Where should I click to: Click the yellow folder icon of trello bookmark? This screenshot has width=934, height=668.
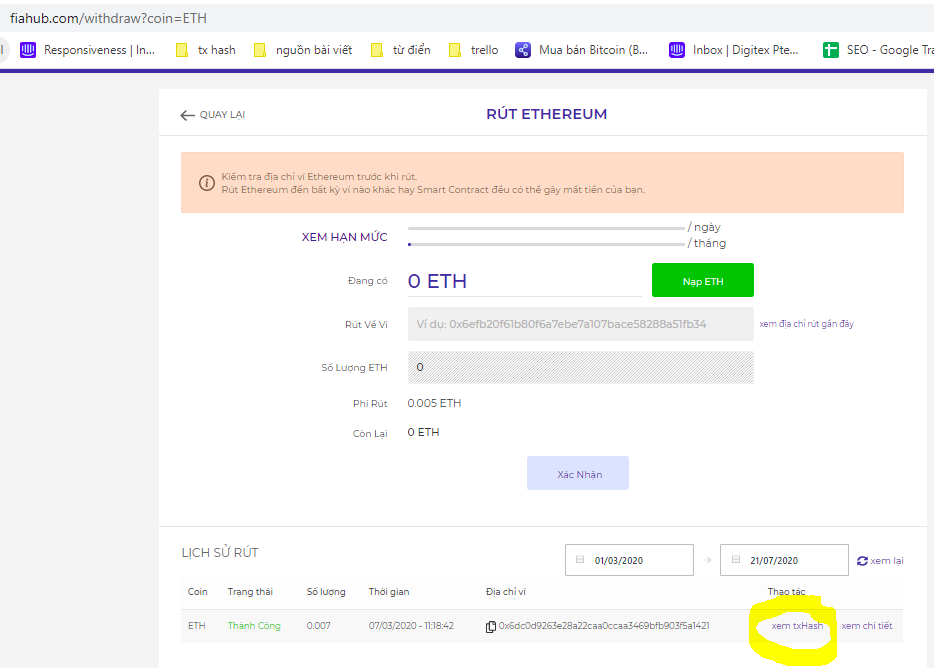coord(453,49)
